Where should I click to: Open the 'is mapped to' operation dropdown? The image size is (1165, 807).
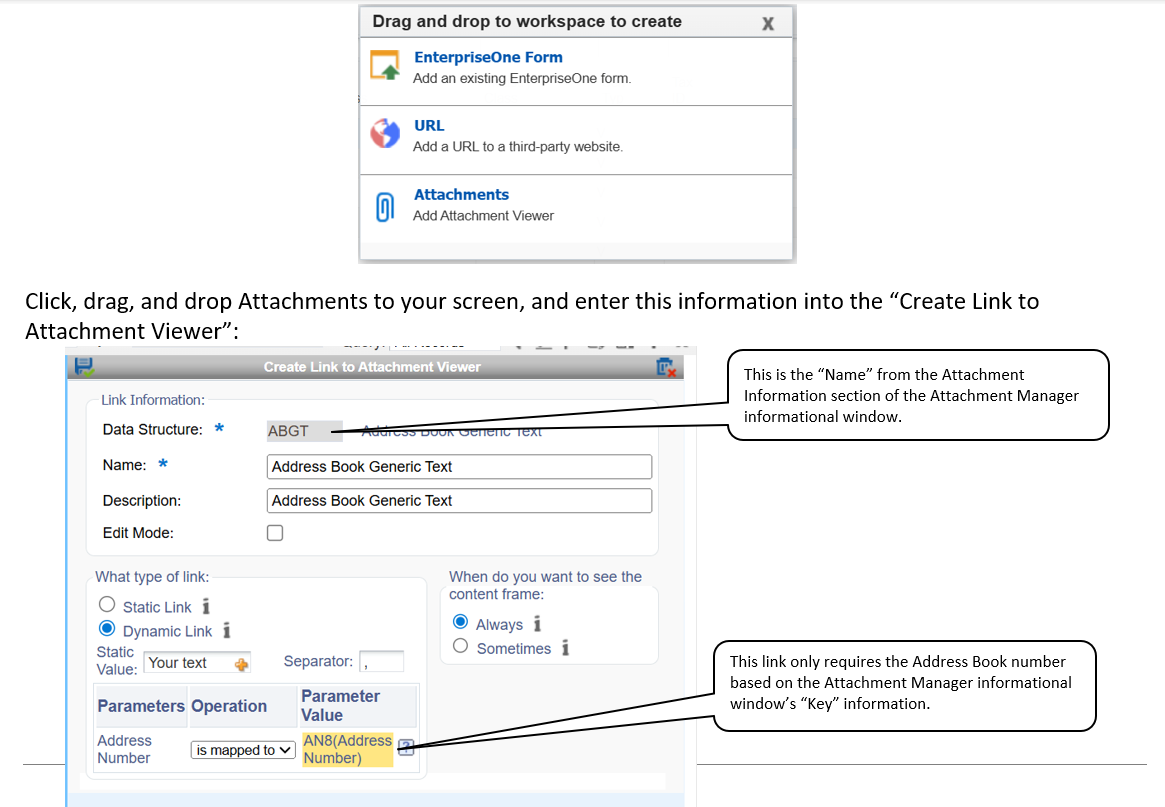[x=243, y=750]
